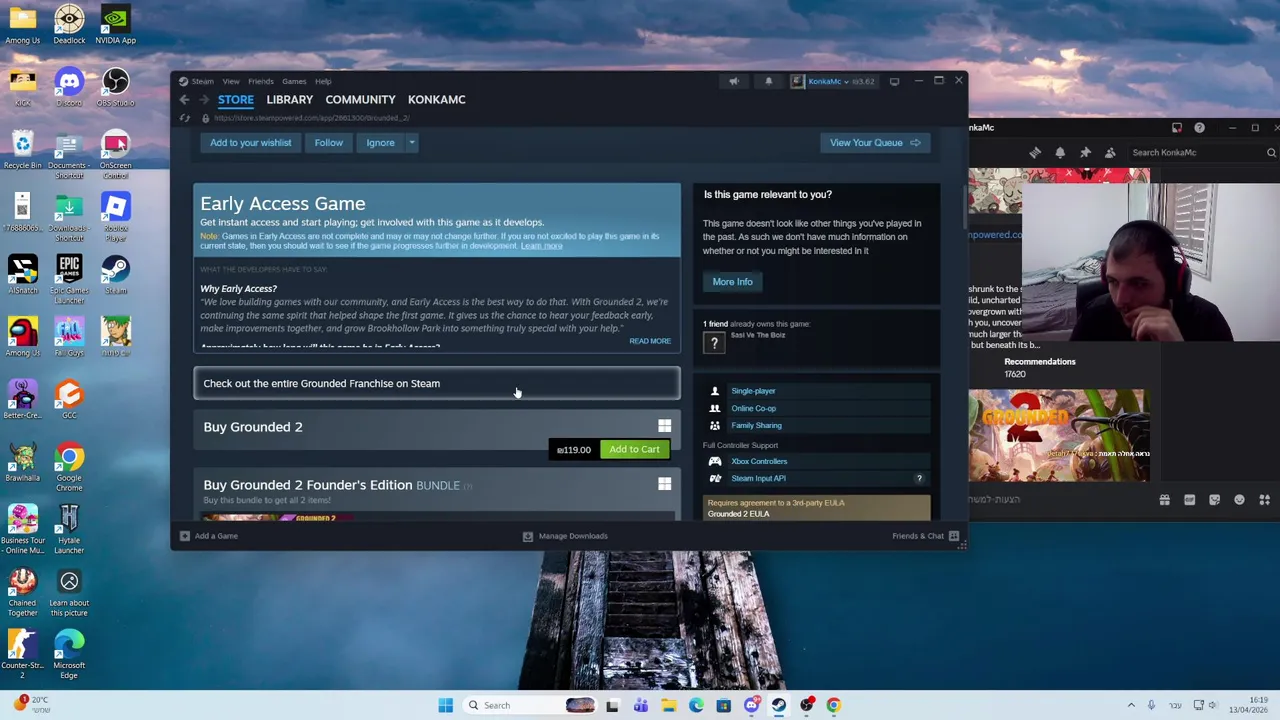Open the Steam desktop shortcut
Screen dimensions: 1280x720
tap(115, 274)
